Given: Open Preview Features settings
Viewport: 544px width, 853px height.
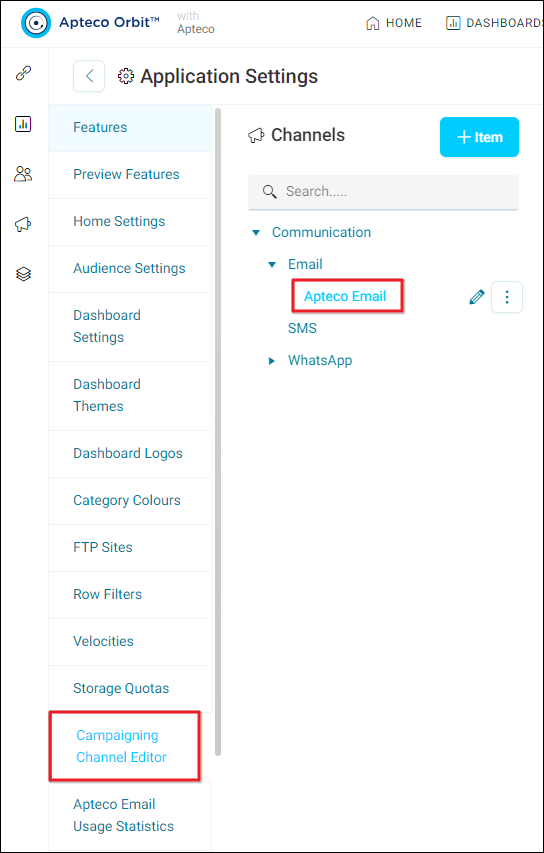Looking at the screenshot, I should click(130, 175).
